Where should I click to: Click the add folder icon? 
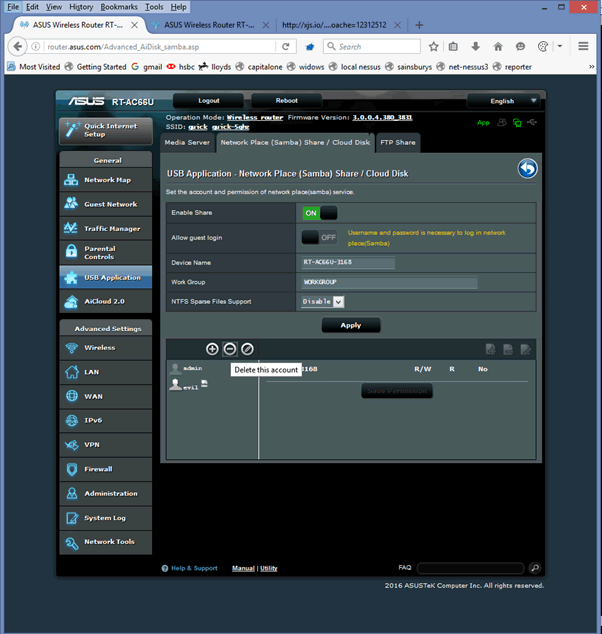(x=490, y=349)
